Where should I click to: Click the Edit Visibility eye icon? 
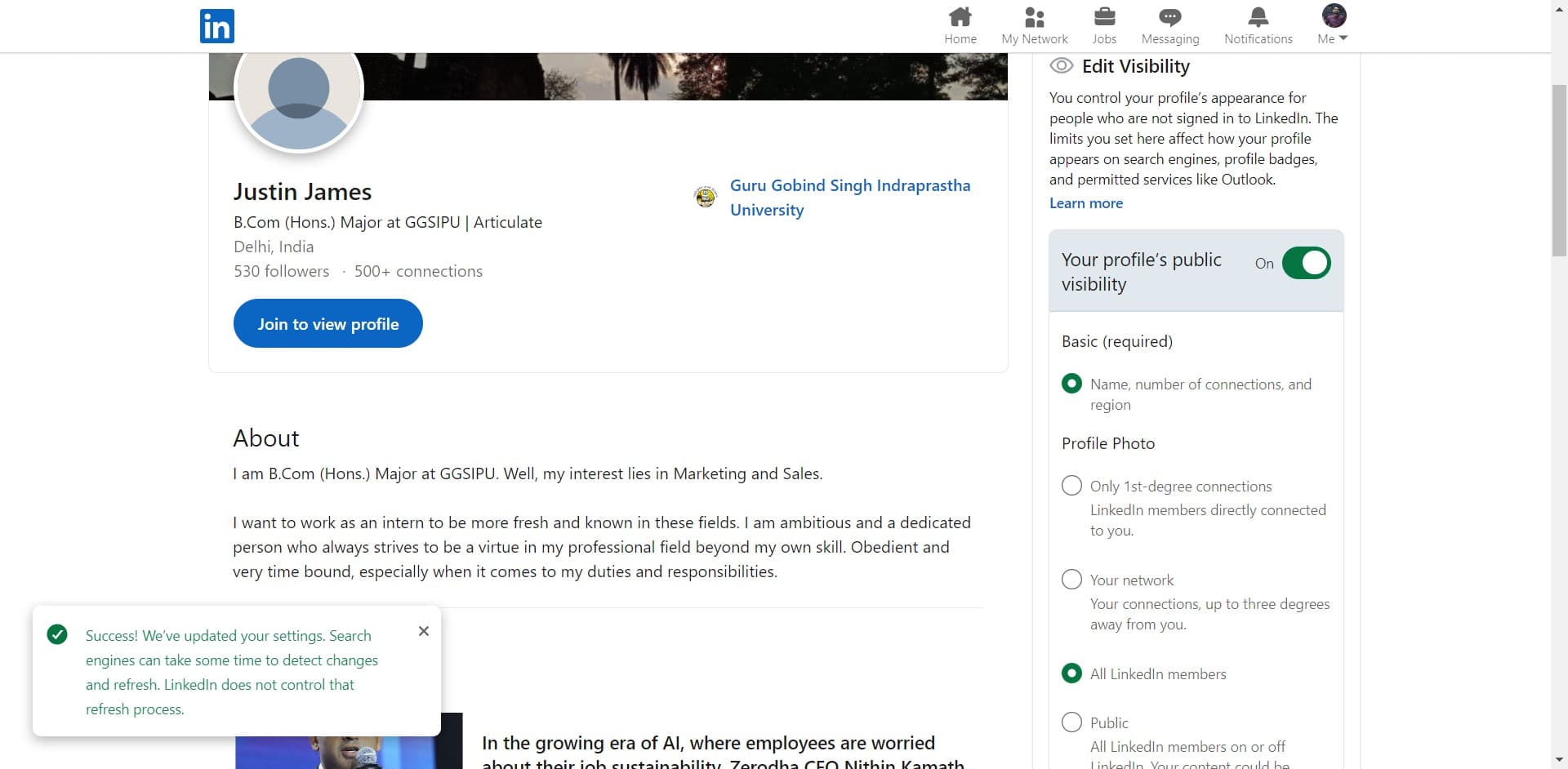1062,64
